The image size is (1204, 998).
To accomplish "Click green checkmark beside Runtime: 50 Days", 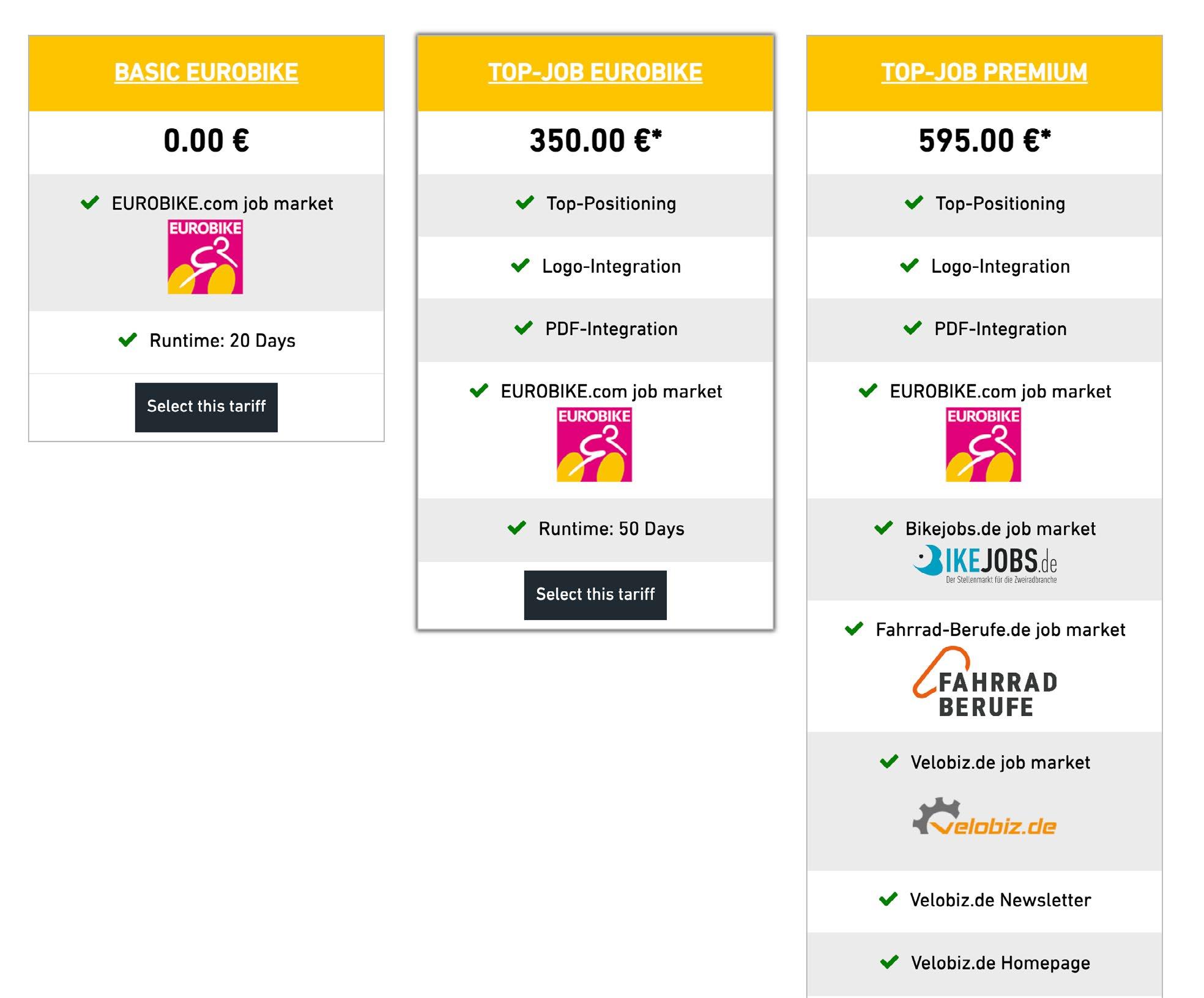I will [x=517, y=527].
